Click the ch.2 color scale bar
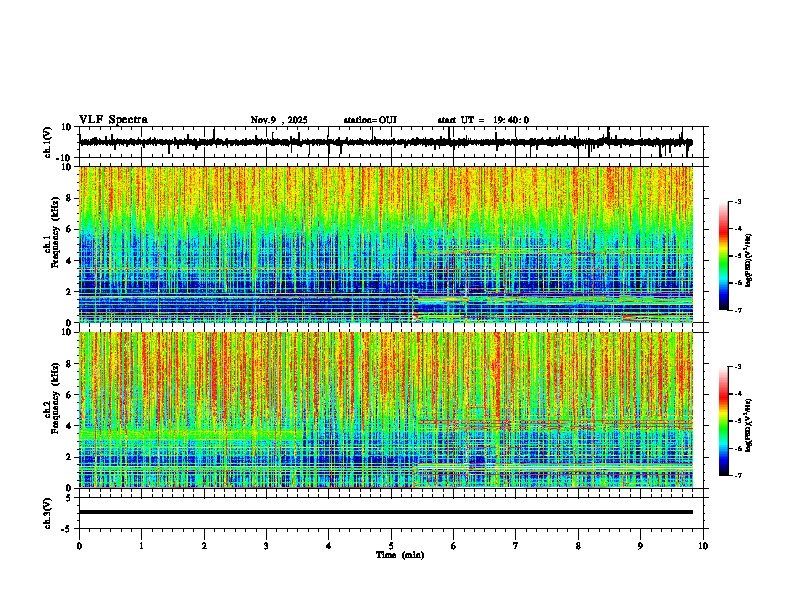The height and width of the screenshot is (612, 792). [x=723, y=421]
